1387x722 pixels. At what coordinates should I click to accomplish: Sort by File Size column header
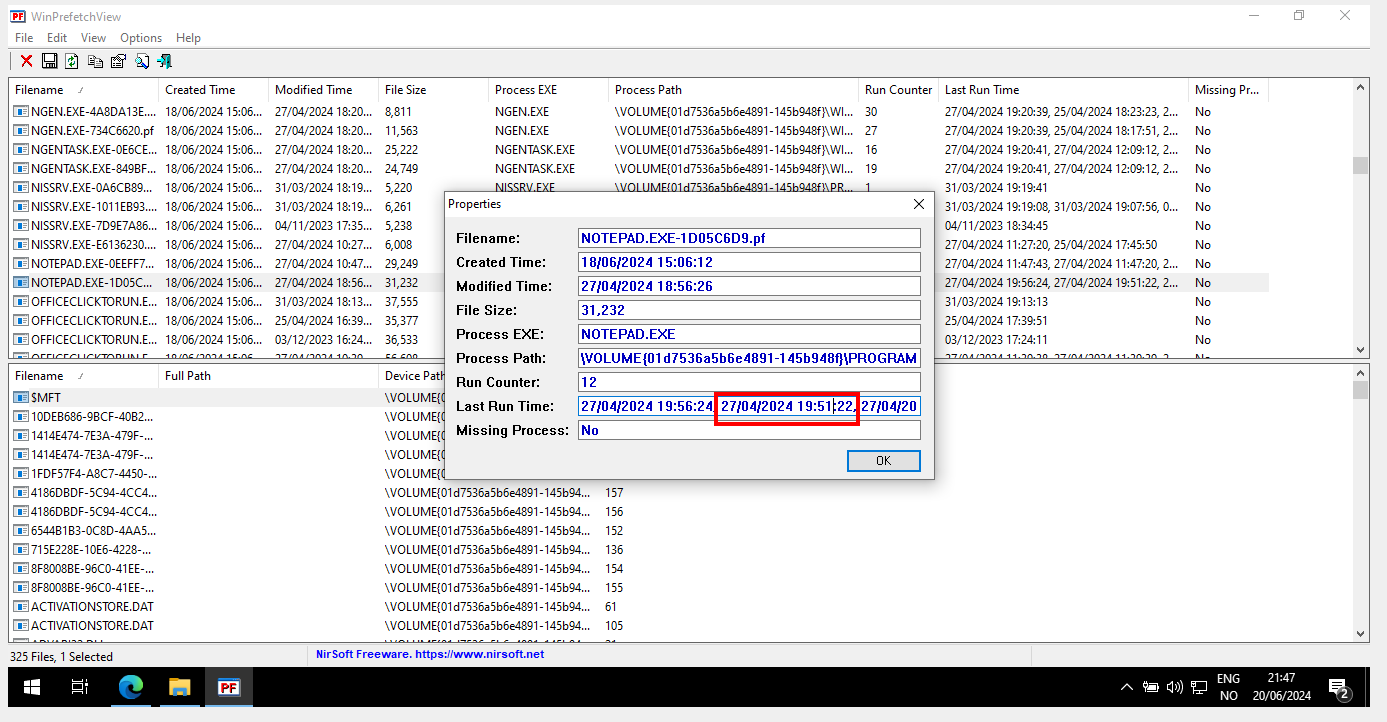434,90
